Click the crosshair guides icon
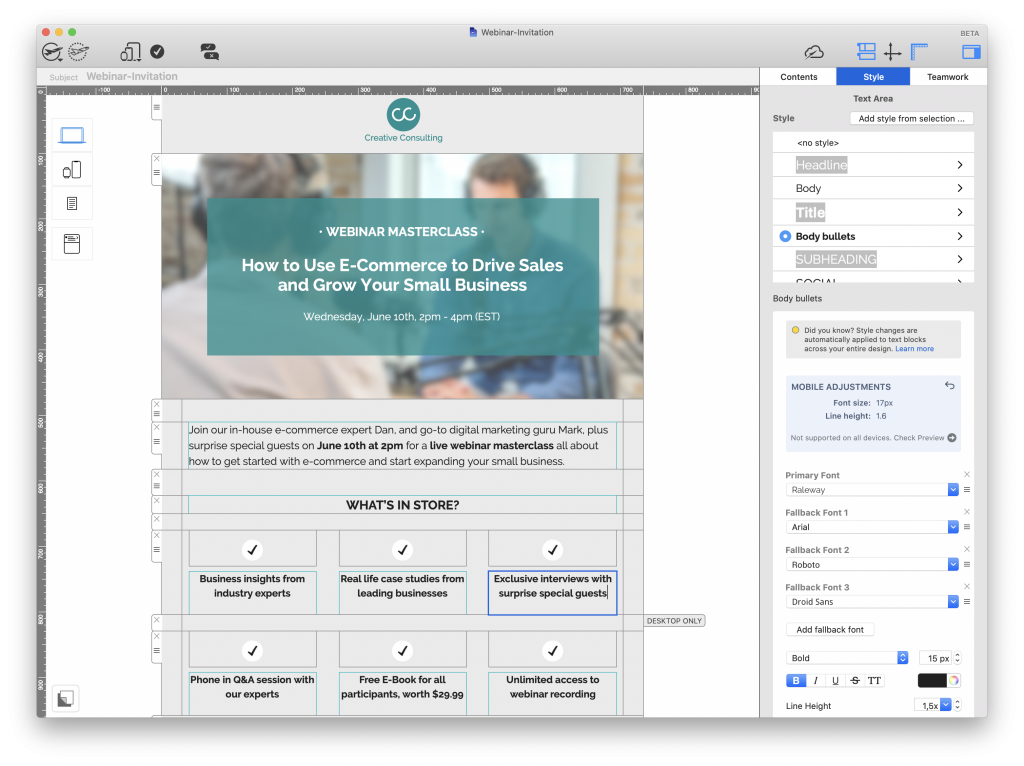 pos(893,52)
